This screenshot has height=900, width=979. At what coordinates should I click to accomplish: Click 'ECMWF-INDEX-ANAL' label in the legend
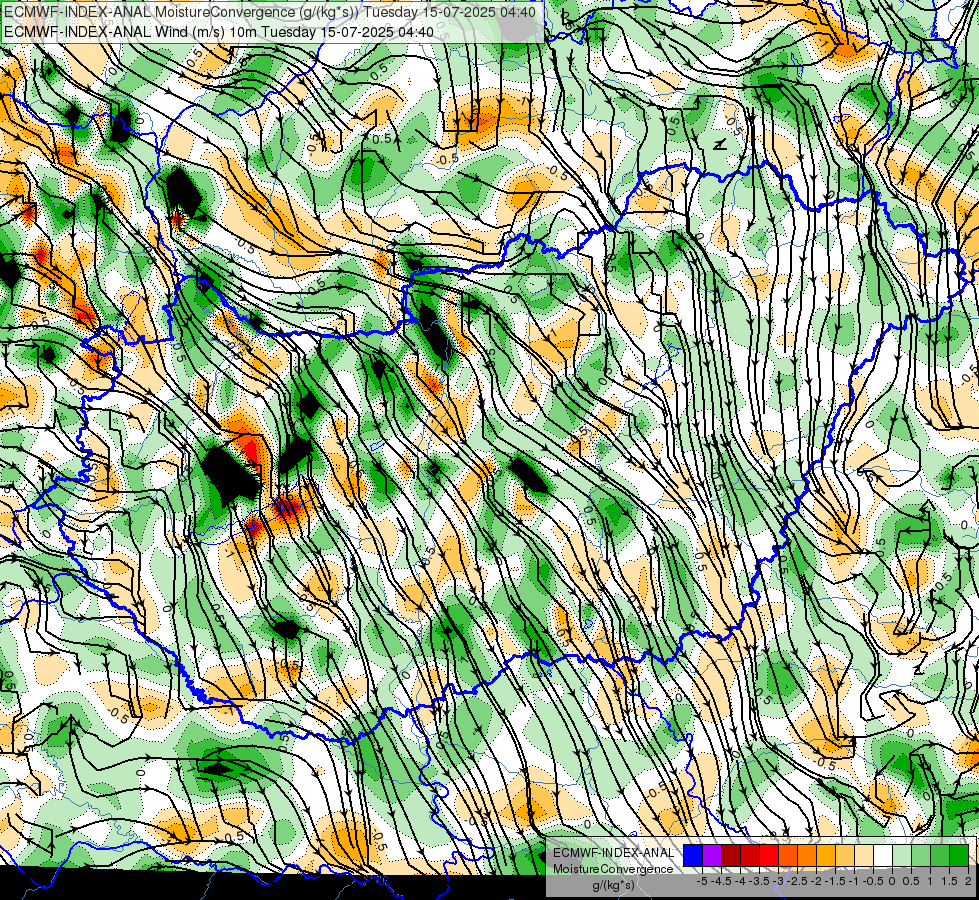pos(613,853)
